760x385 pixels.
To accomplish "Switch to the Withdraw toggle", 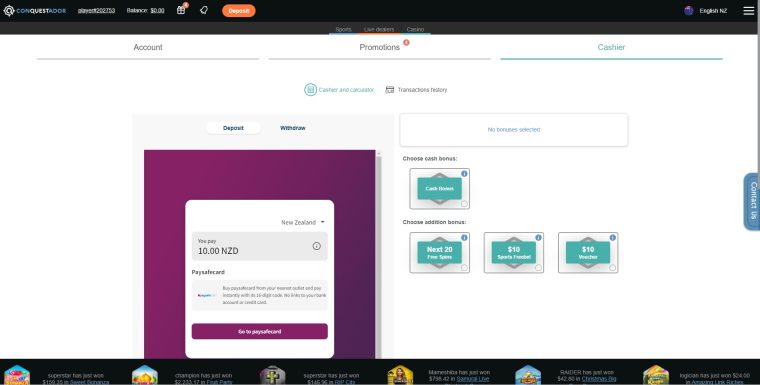I will [293, 128].
